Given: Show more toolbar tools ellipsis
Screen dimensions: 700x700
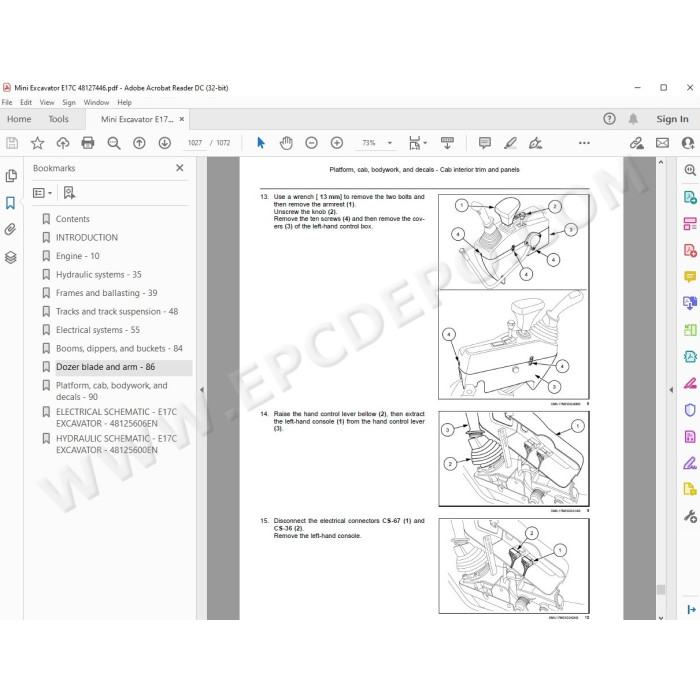Looking at the screenshot, I should pos(584,143).
